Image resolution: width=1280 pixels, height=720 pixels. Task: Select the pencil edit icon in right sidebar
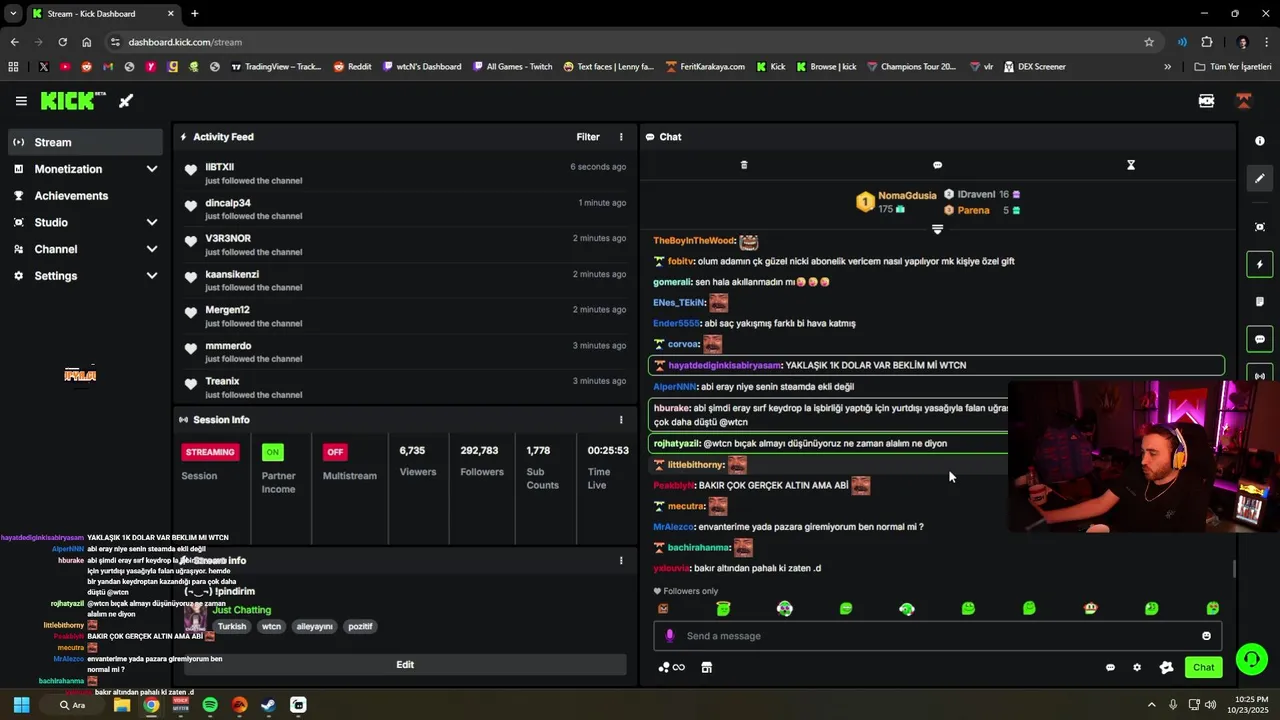point(1260,178)
